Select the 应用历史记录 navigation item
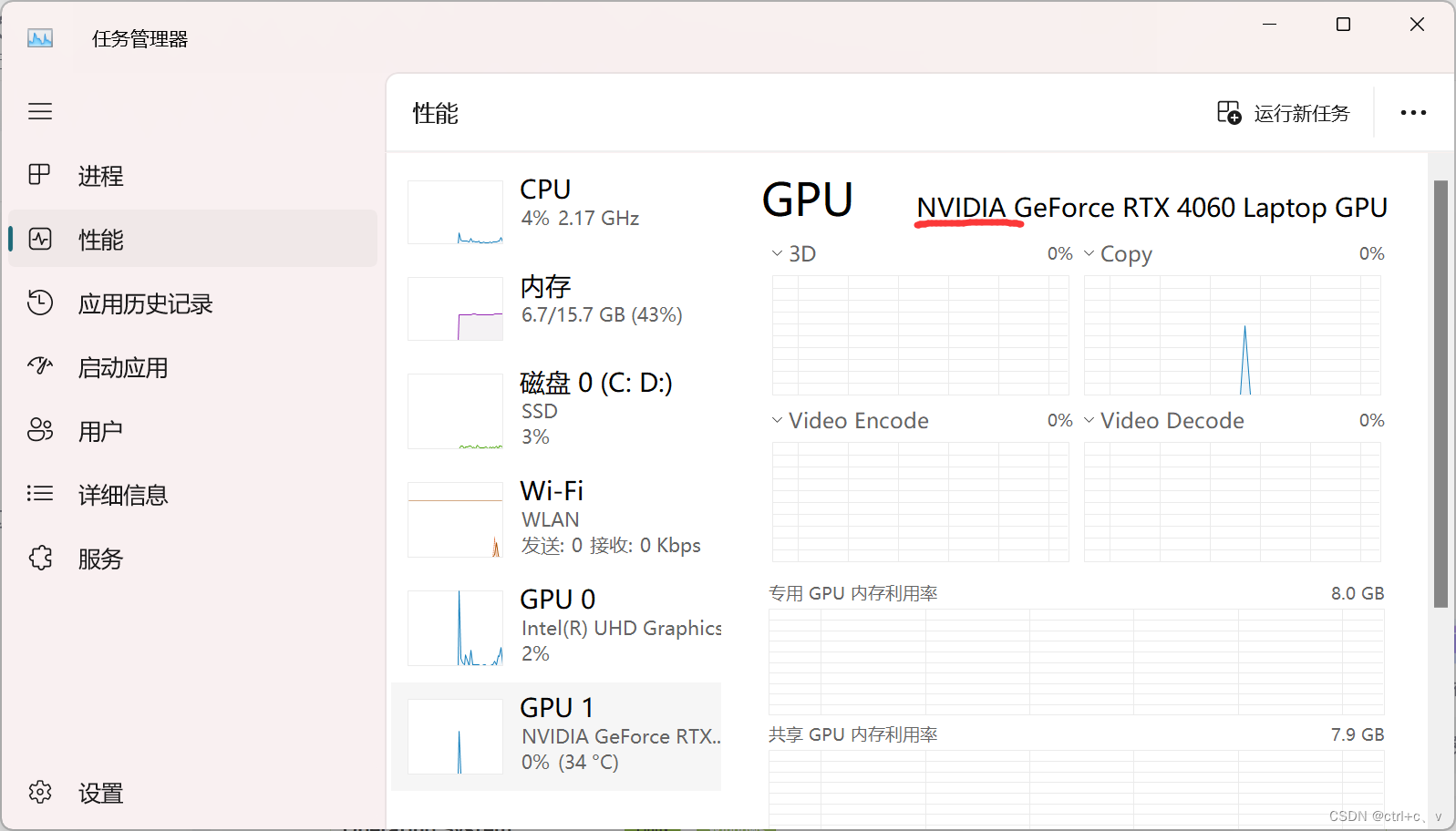The width and height of the screenshot is (1456, 831). (x=192, y=303)
